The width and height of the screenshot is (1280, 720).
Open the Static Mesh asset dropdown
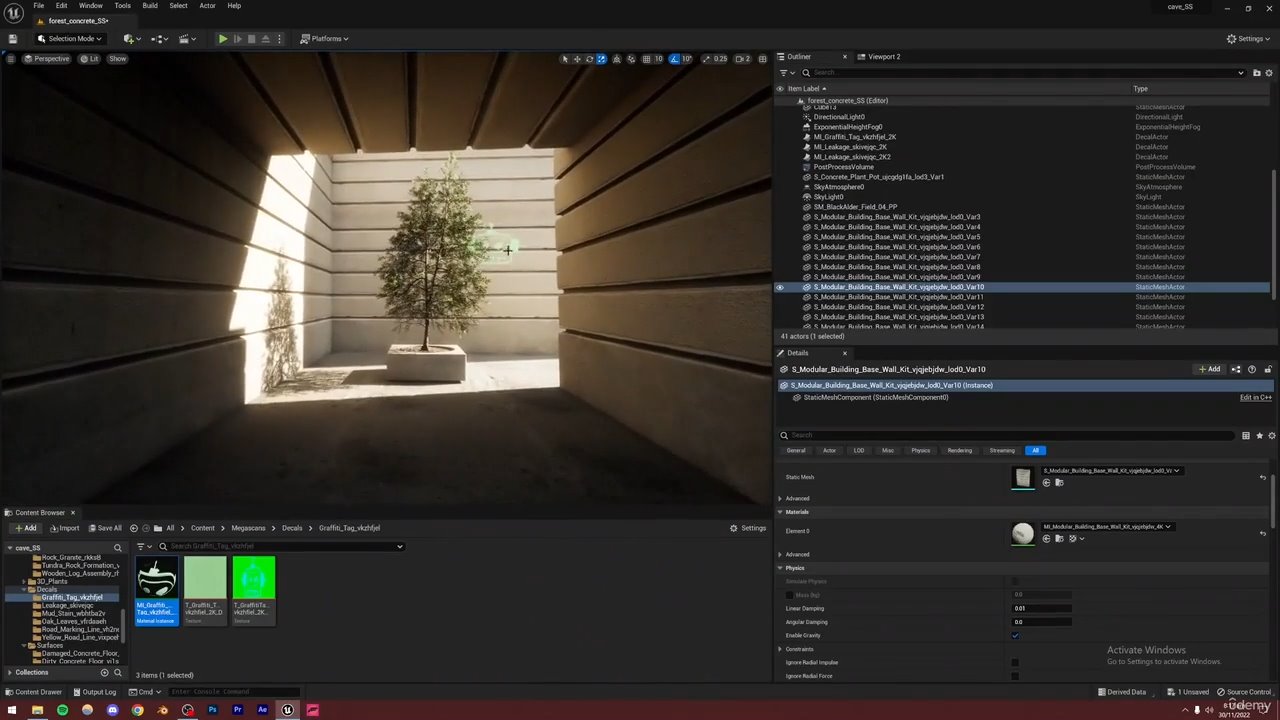point(1111,471)
